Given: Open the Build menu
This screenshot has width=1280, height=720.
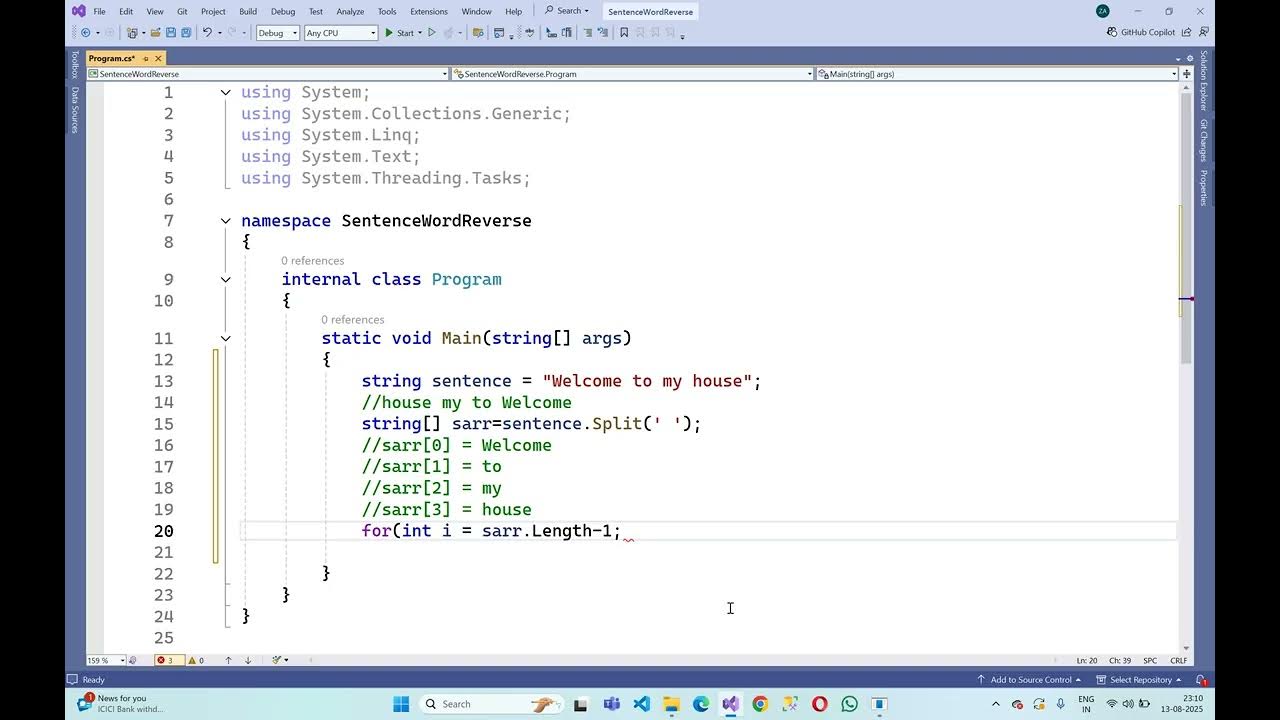Looking at the screenshot, I should tap(248, 11).
